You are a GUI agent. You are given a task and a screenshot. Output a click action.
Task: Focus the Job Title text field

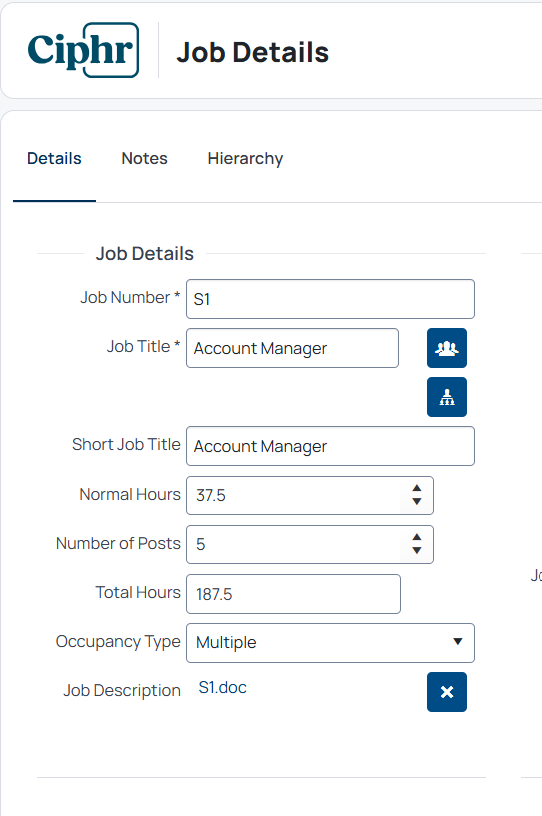(x=293, y=348)
